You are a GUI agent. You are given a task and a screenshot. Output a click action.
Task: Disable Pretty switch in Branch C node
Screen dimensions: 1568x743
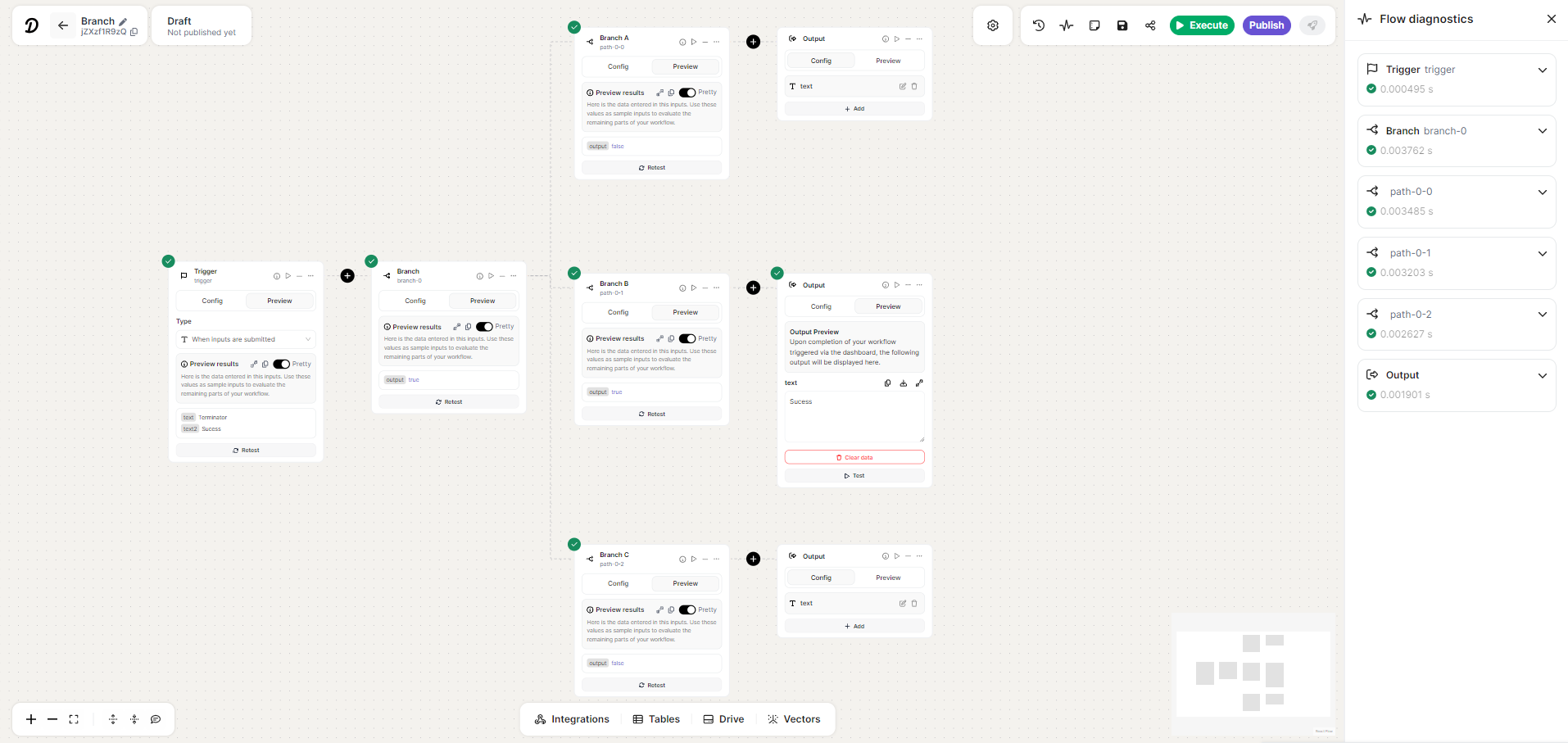(687, 609)
